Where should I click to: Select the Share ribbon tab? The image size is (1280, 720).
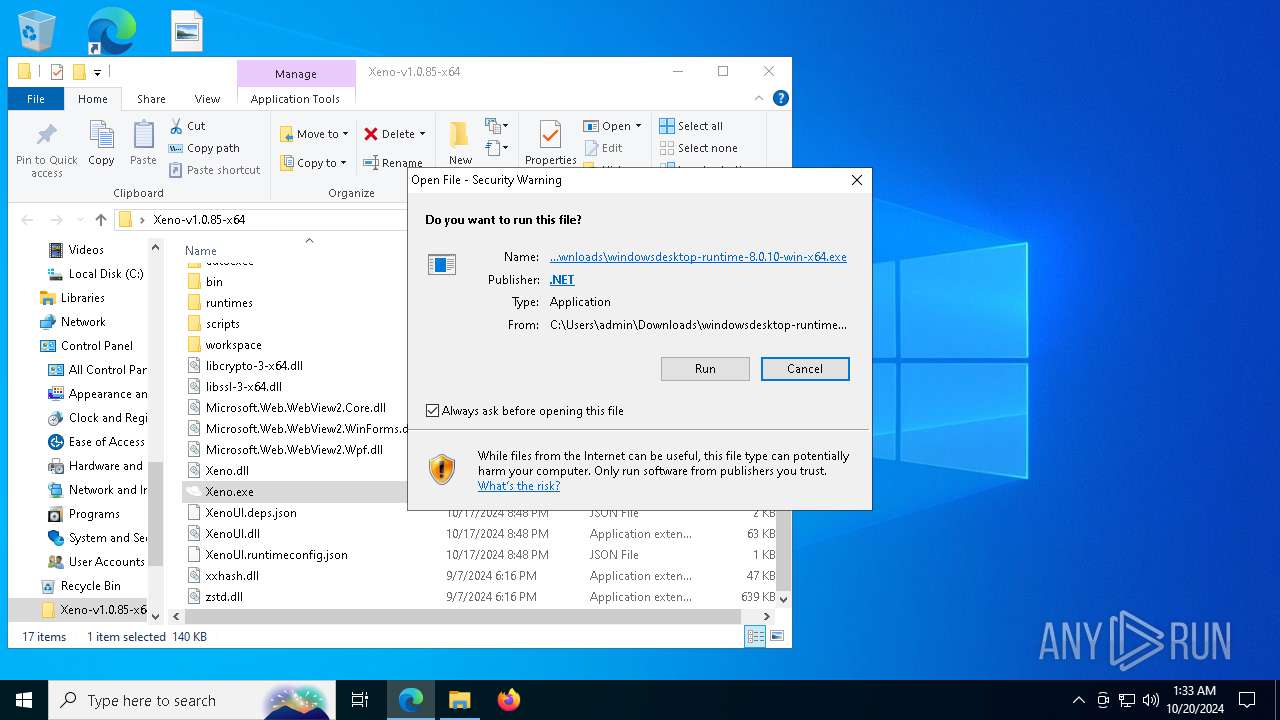coord(151,99)
